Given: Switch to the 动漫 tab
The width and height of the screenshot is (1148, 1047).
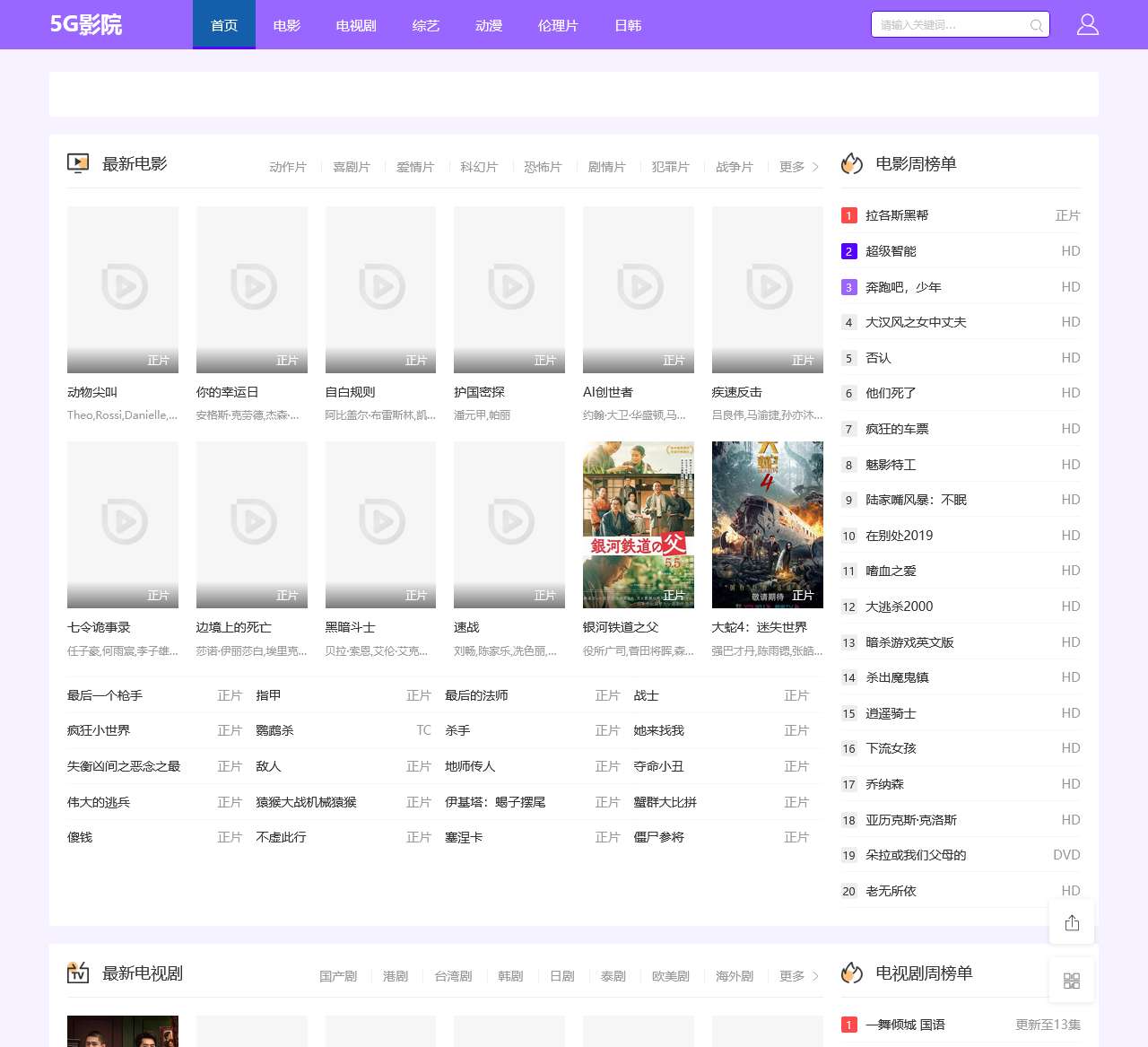Looking at the screenshot, I should click(489, 24).
